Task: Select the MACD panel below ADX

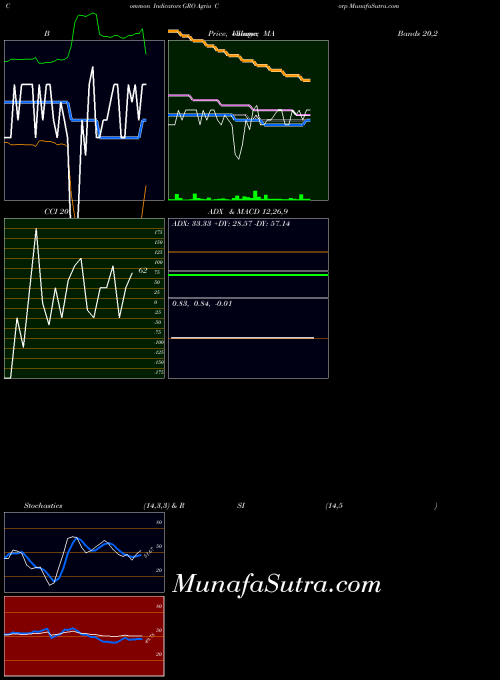Action: (x=248, y=338)
